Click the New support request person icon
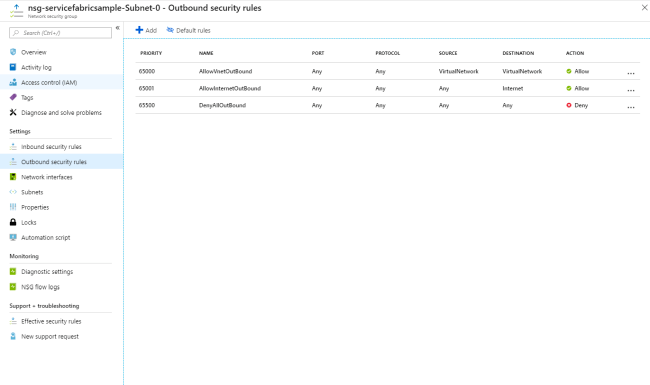The image size is (650, 385). 13,336
